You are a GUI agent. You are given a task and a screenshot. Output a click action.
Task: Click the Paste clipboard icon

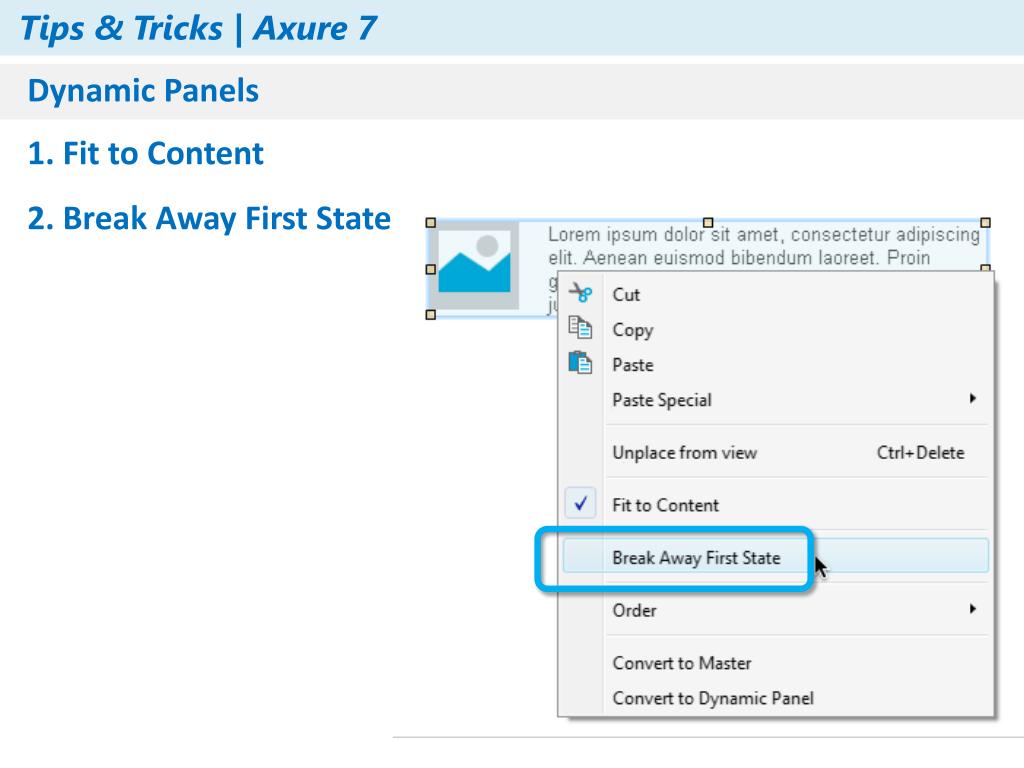[580, 362]
